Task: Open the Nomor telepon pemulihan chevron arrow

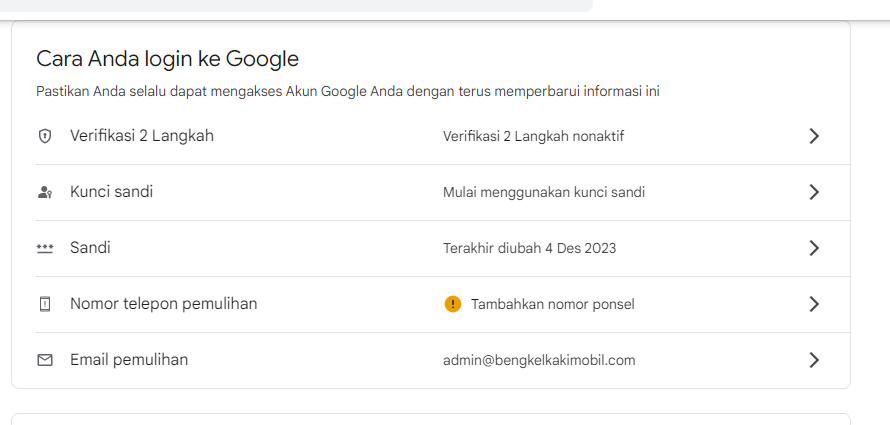Action: click(814, 304)
